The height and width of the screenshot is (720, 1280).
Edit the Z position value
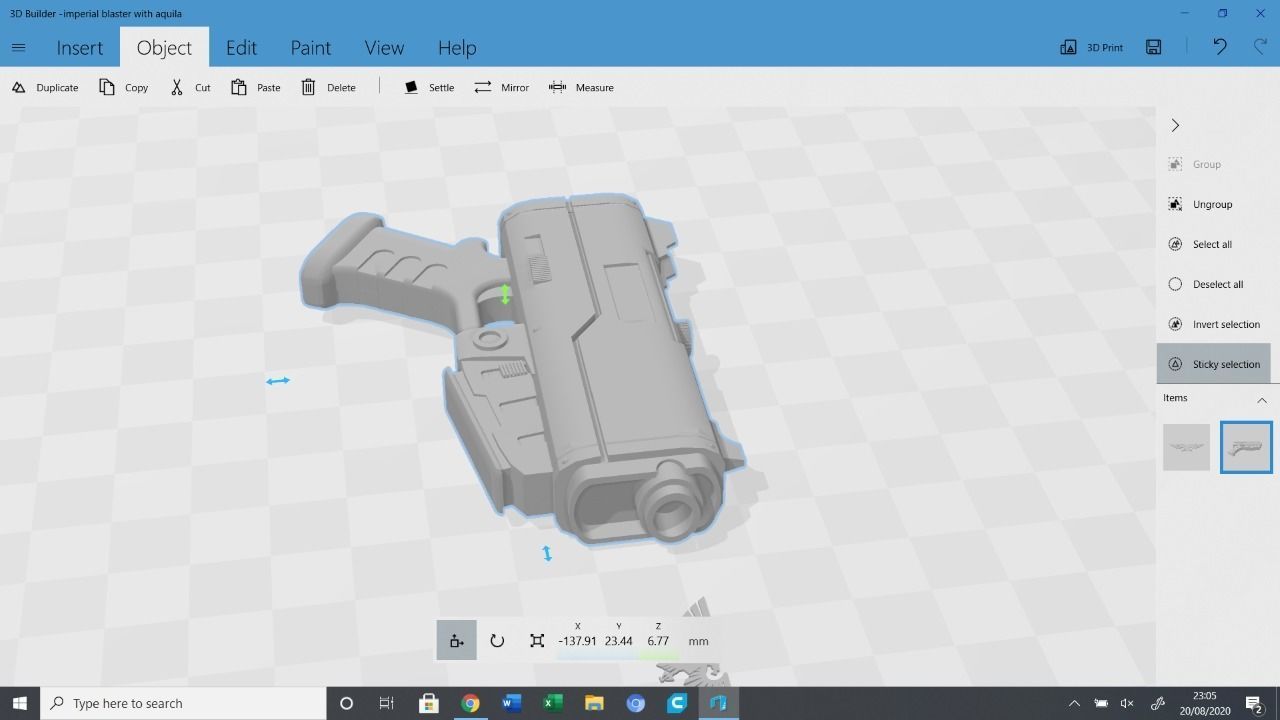coord(657,641)
